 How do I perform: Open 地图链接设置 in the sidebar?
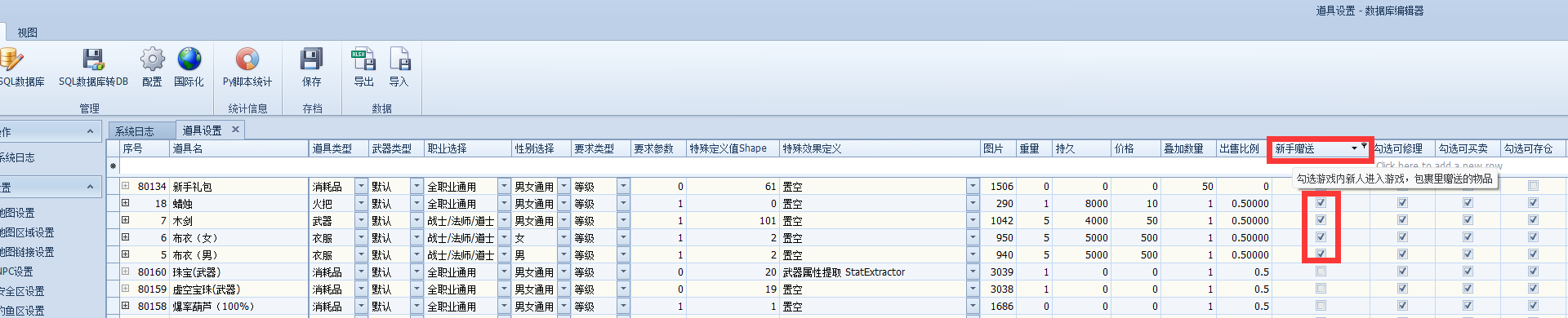tap(28, 252)
